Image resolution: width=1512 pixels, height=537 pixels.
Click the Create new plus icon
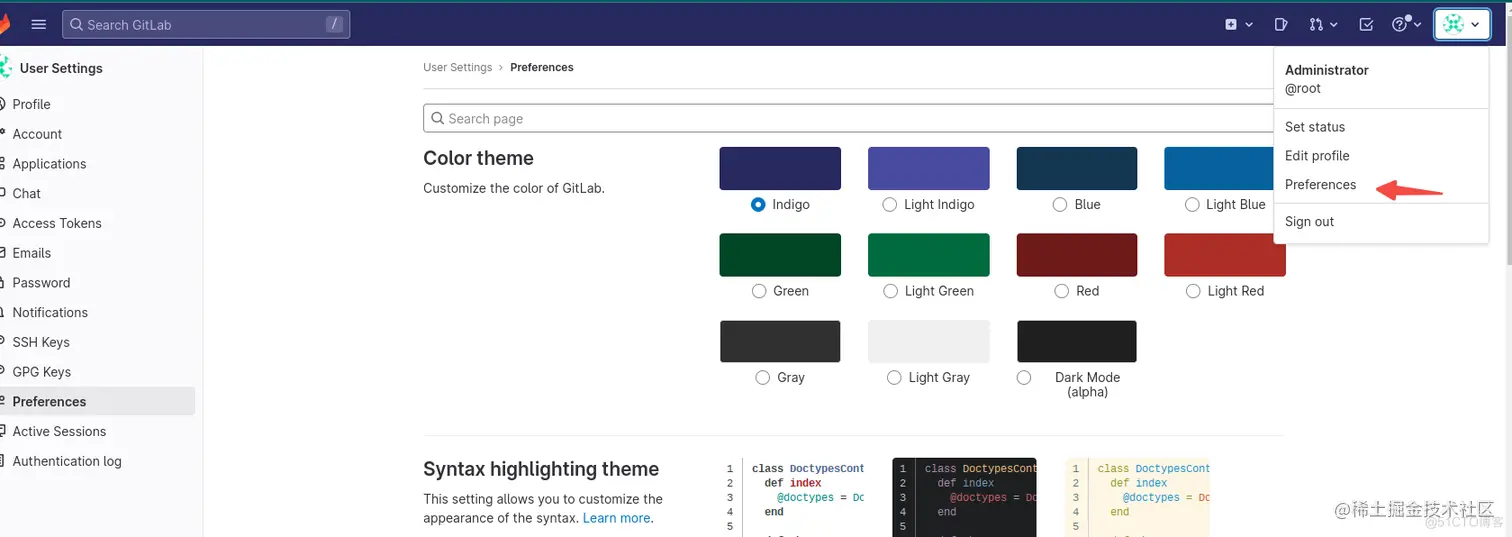pos(1231,24)
